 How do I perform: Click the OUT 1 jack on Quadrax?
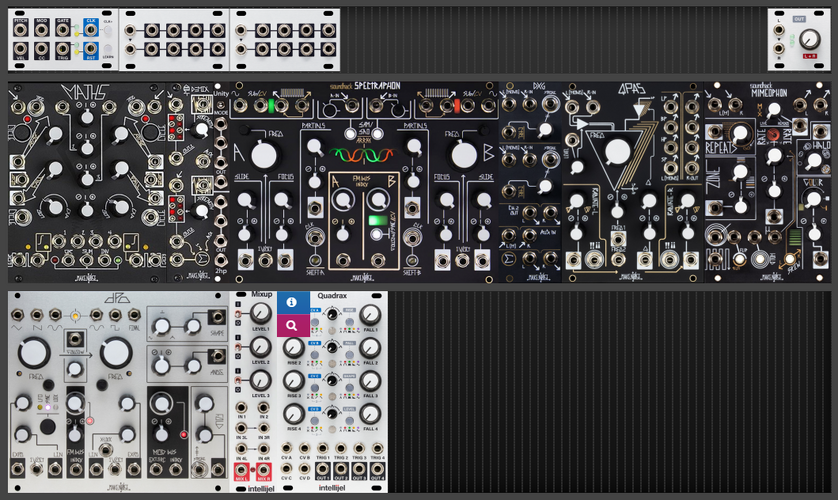(322, 470)
